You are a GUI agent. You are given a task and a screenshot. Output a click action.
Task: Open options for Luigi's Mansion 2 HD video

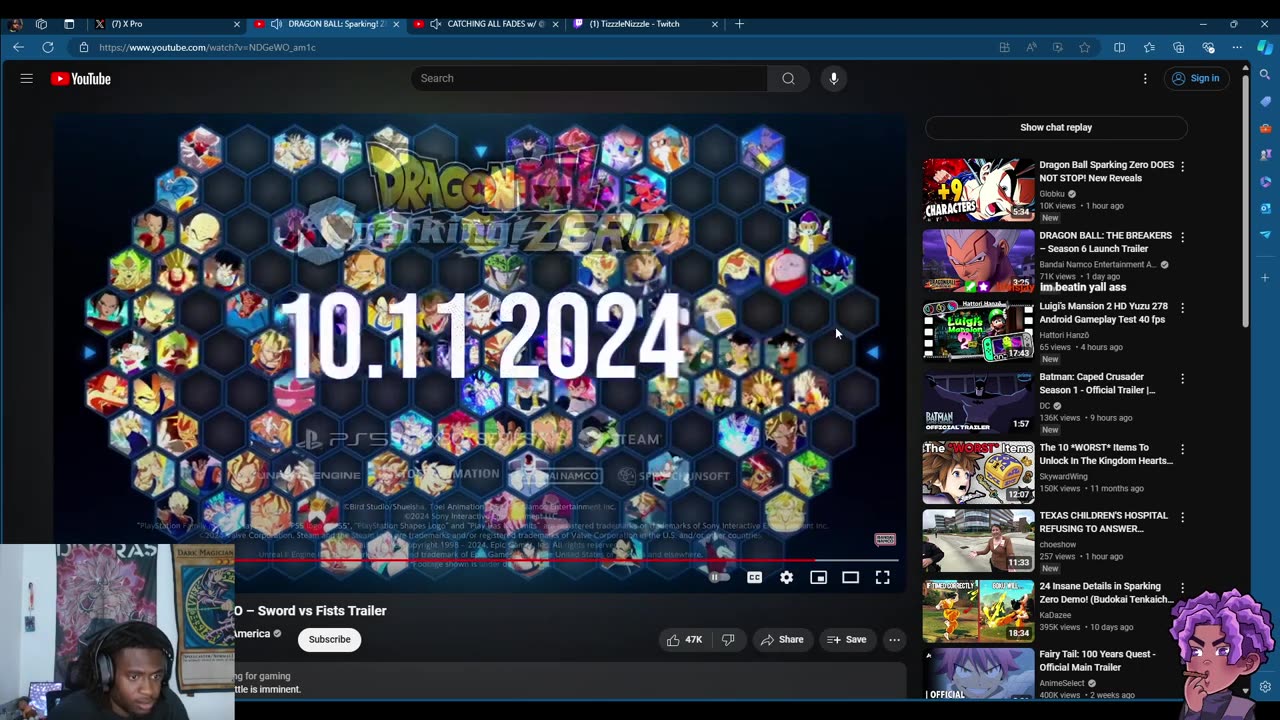click(1183, 308)
